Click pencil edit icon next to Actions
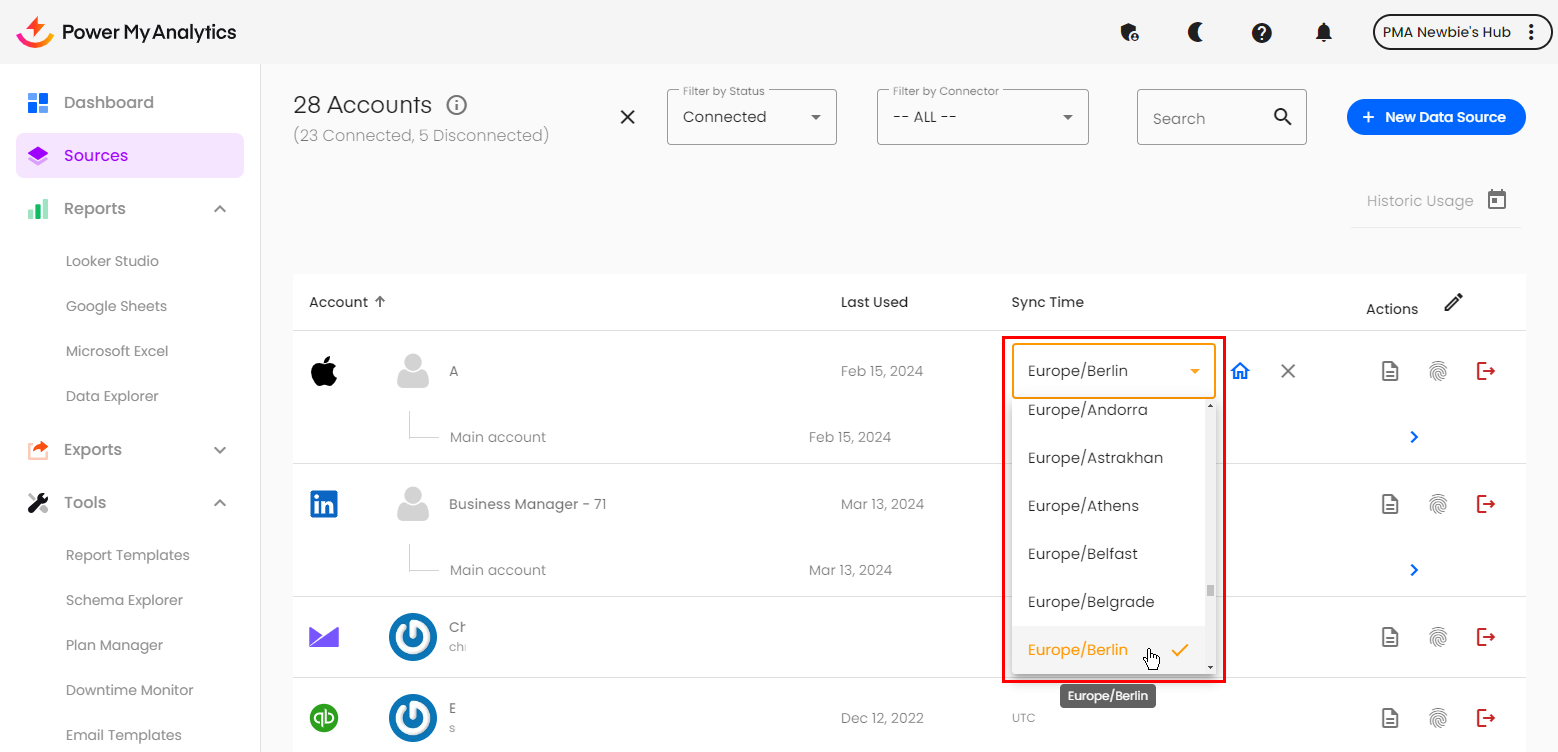1558x752 pixels. (x=1453, y=302)
